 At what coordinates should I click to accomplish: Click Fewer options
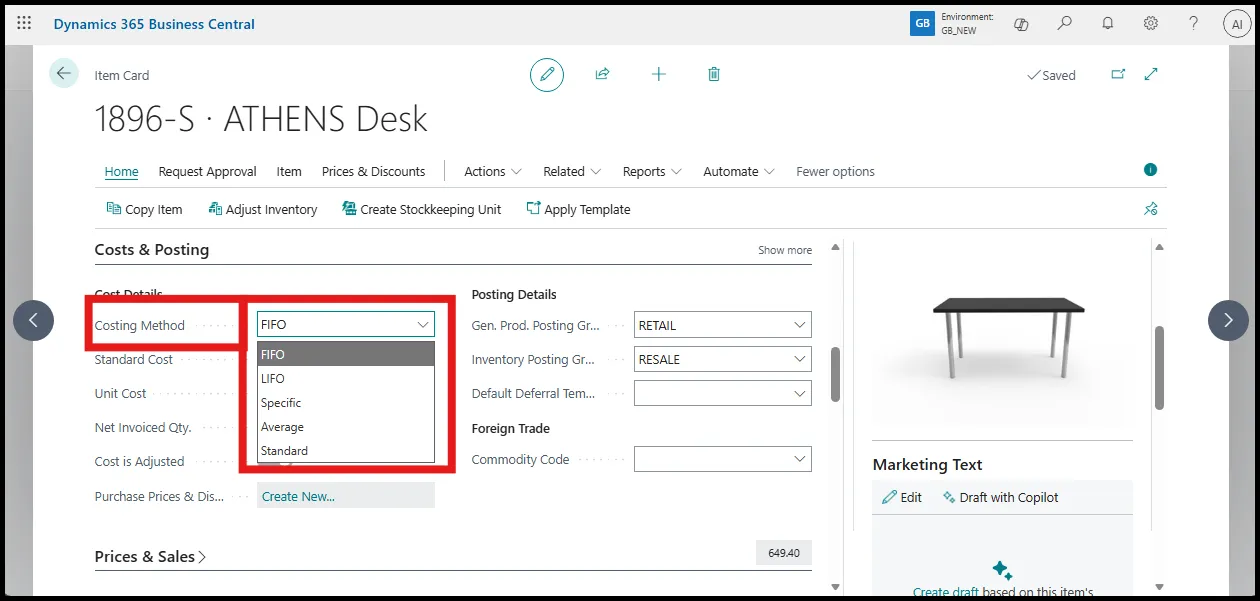coord(835,171)
